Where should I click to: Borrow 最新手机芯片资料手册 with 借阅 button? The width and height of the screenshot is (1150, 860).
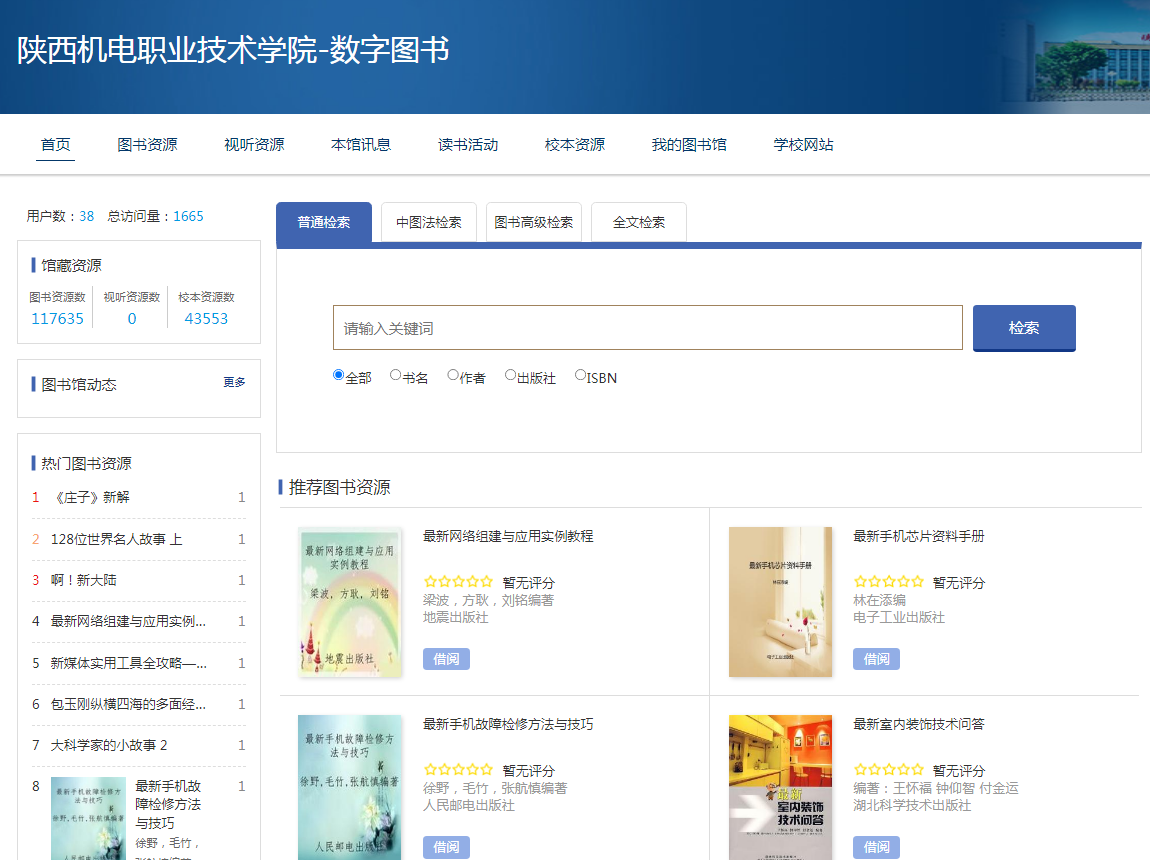[x=876, y=659]
